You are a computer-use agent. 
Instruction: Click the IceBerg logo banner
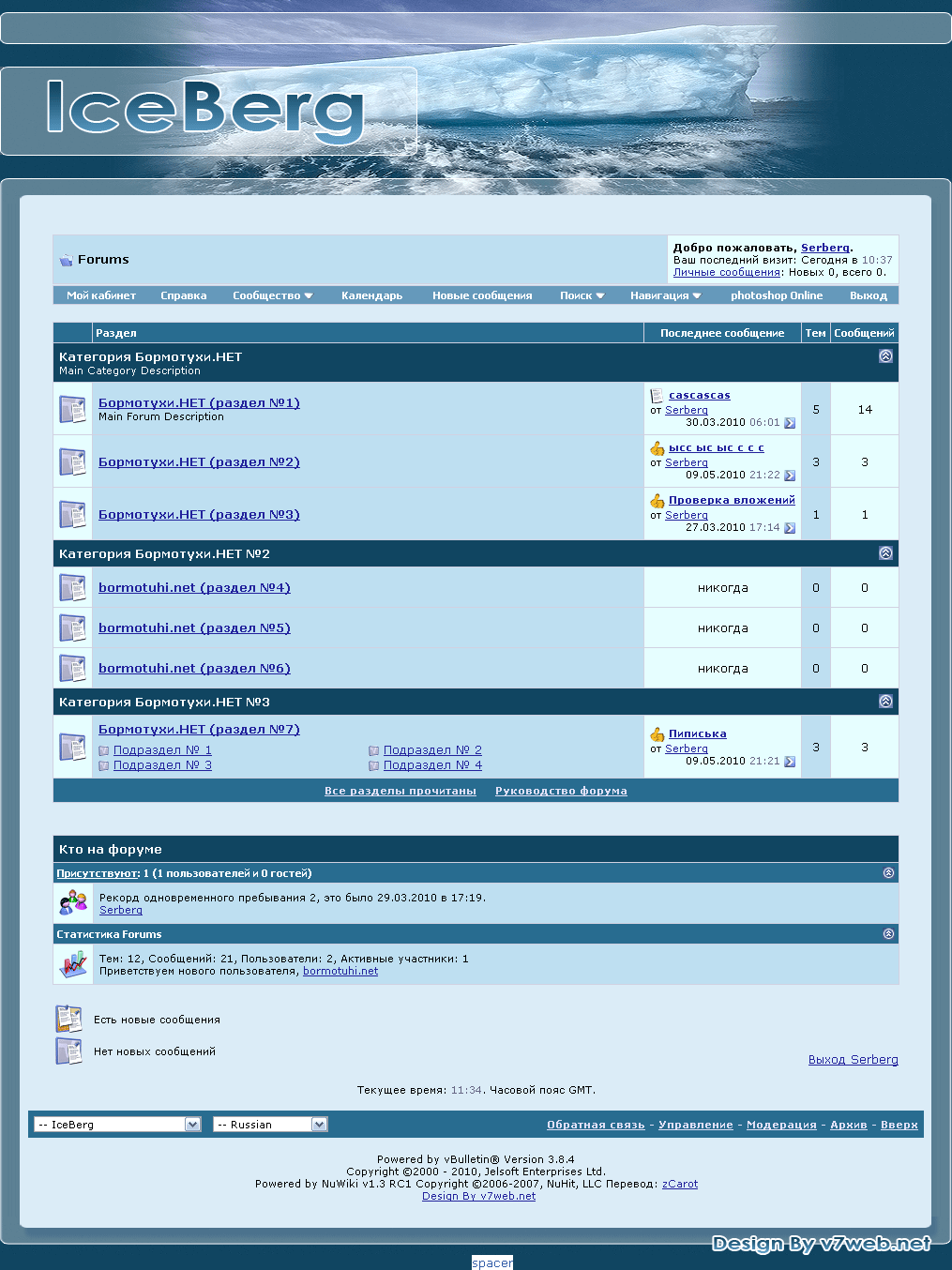pos(206,111)
